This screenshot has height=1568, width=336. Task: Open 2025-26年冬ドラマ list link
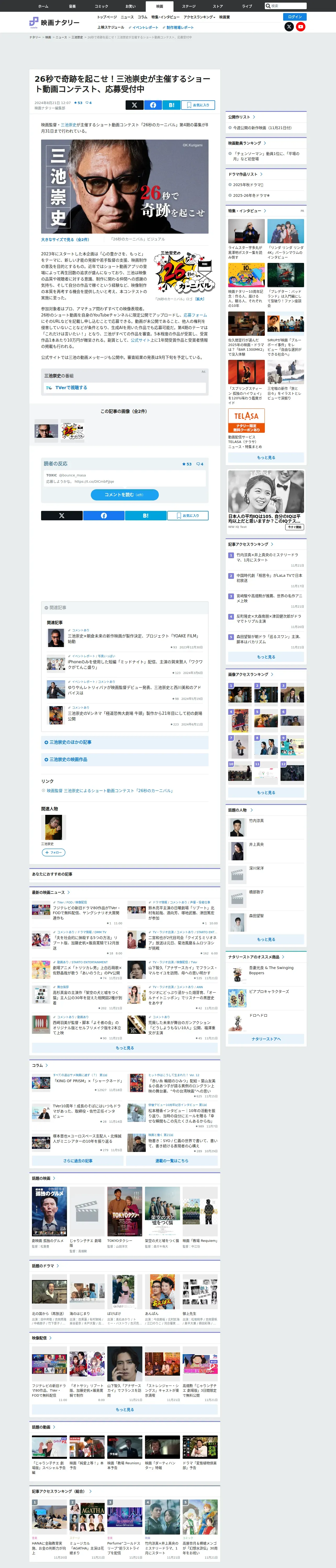tap(251, 195)
